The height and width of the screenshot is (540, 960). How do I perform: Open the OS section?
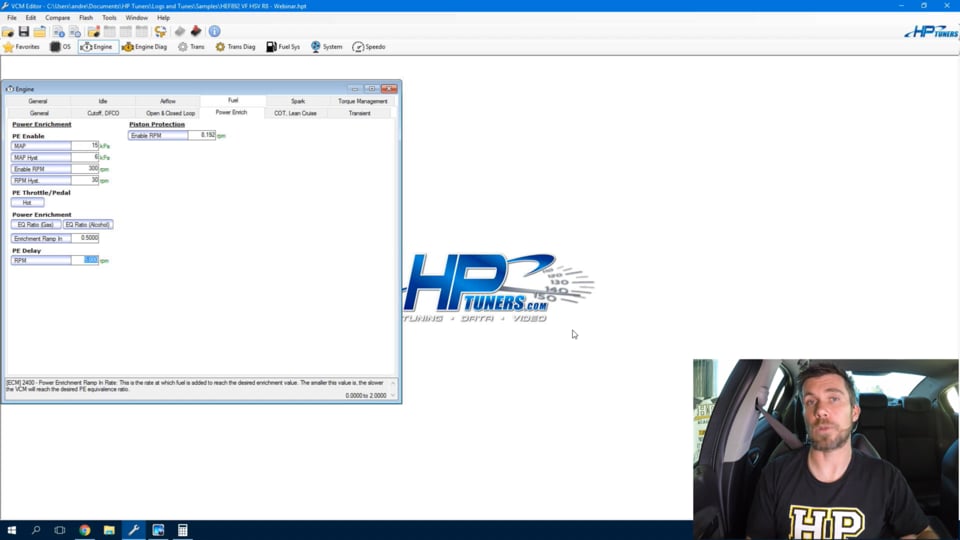point(61,47)
